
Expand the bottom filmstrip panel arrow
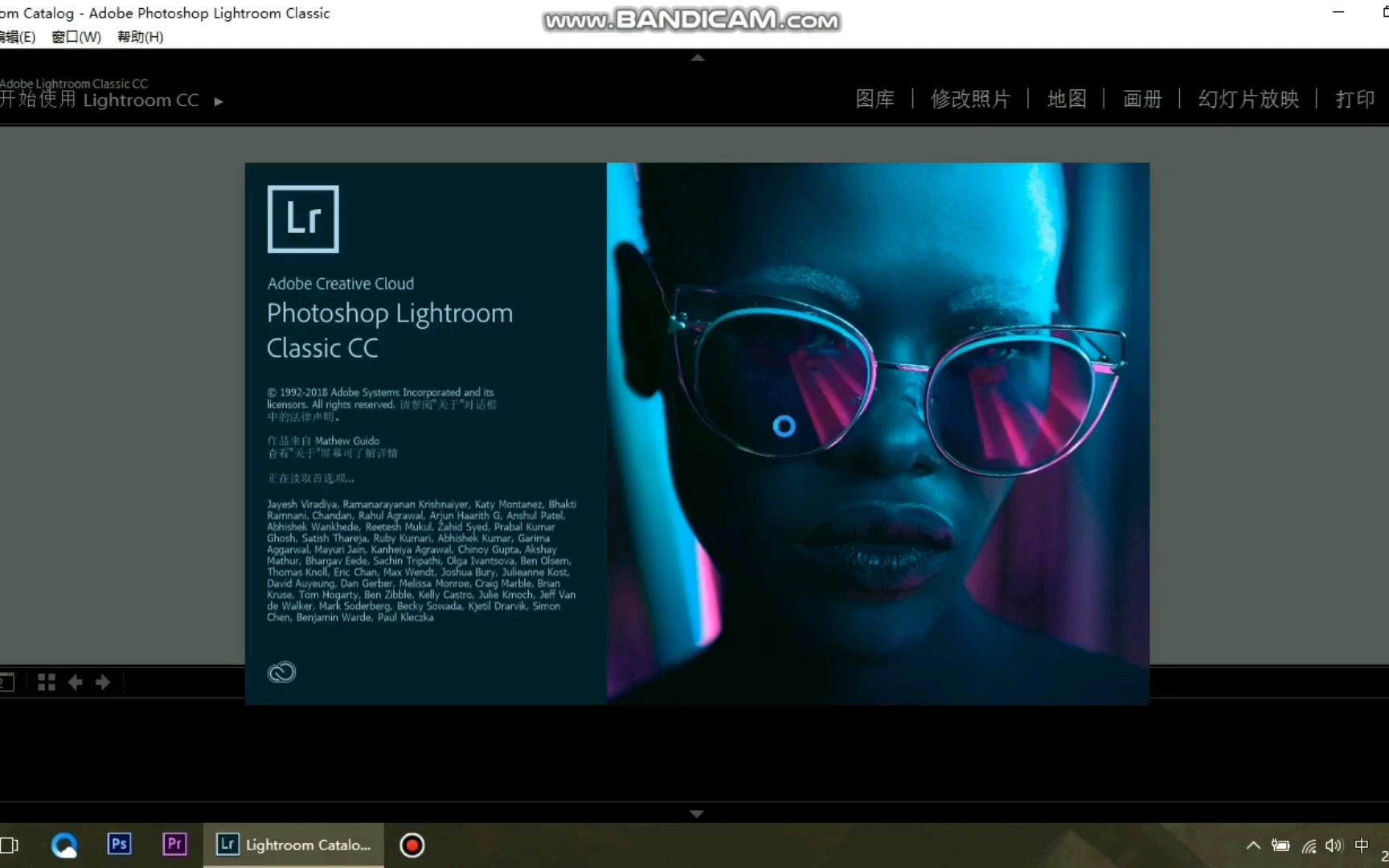pyautogui.click(x=697, y=813)
